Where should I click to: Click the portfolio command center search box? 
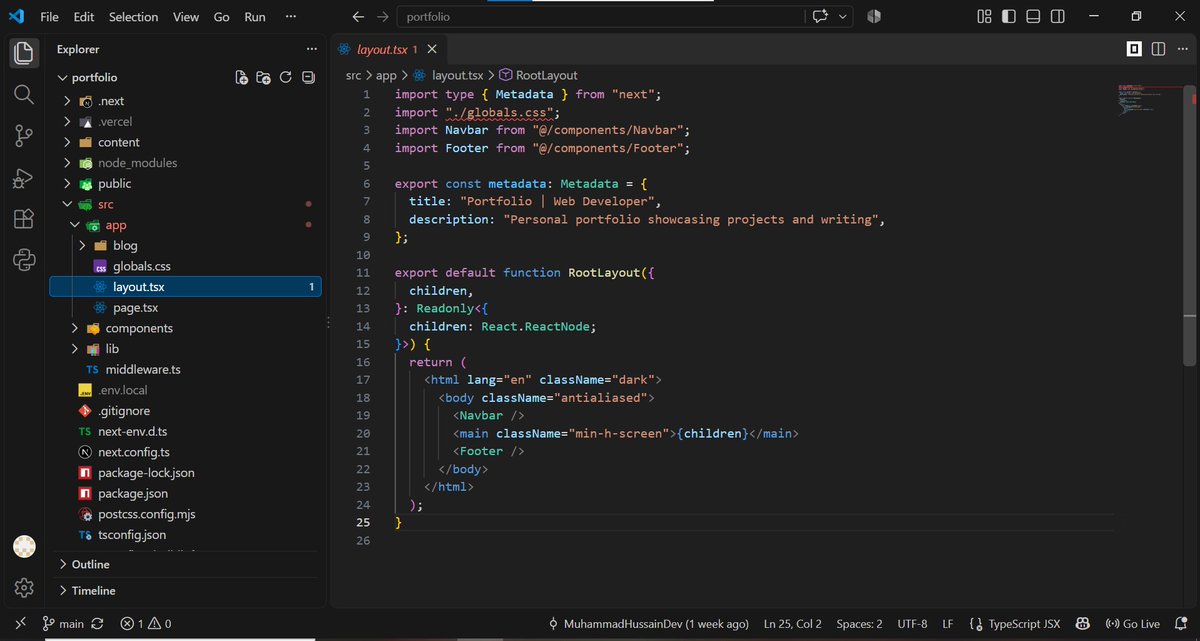coord(601,16)
